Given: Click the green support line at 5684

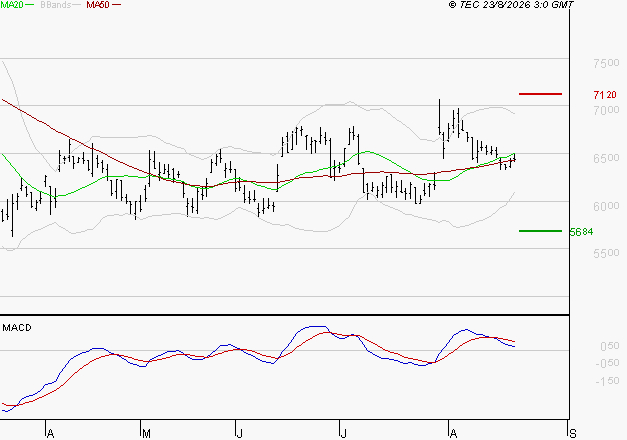Looking at the screenshot, I should point(540,231).
